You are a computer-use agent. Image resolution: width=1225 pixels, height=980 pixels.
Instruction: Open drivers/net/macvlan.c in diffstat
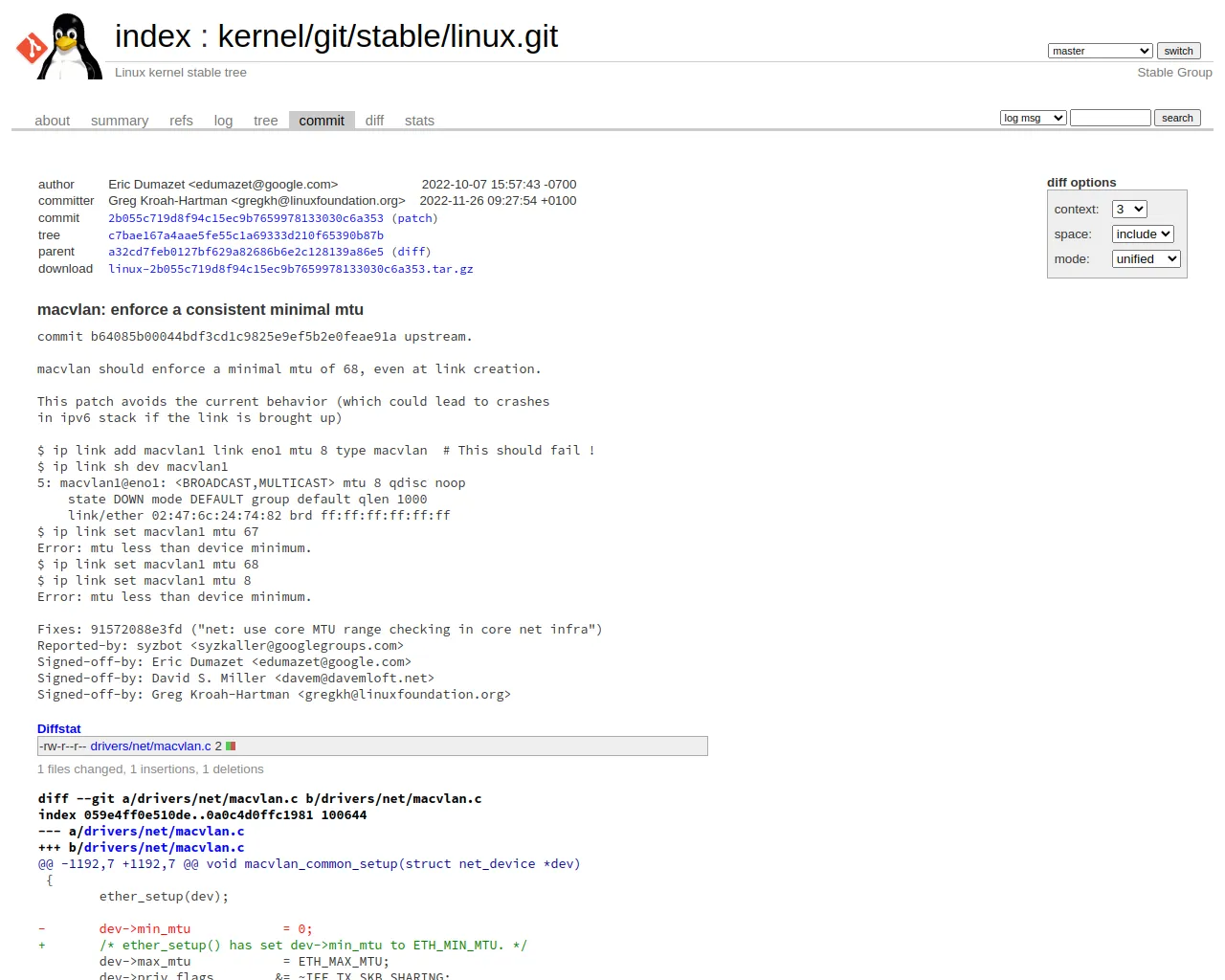point(150,746)
